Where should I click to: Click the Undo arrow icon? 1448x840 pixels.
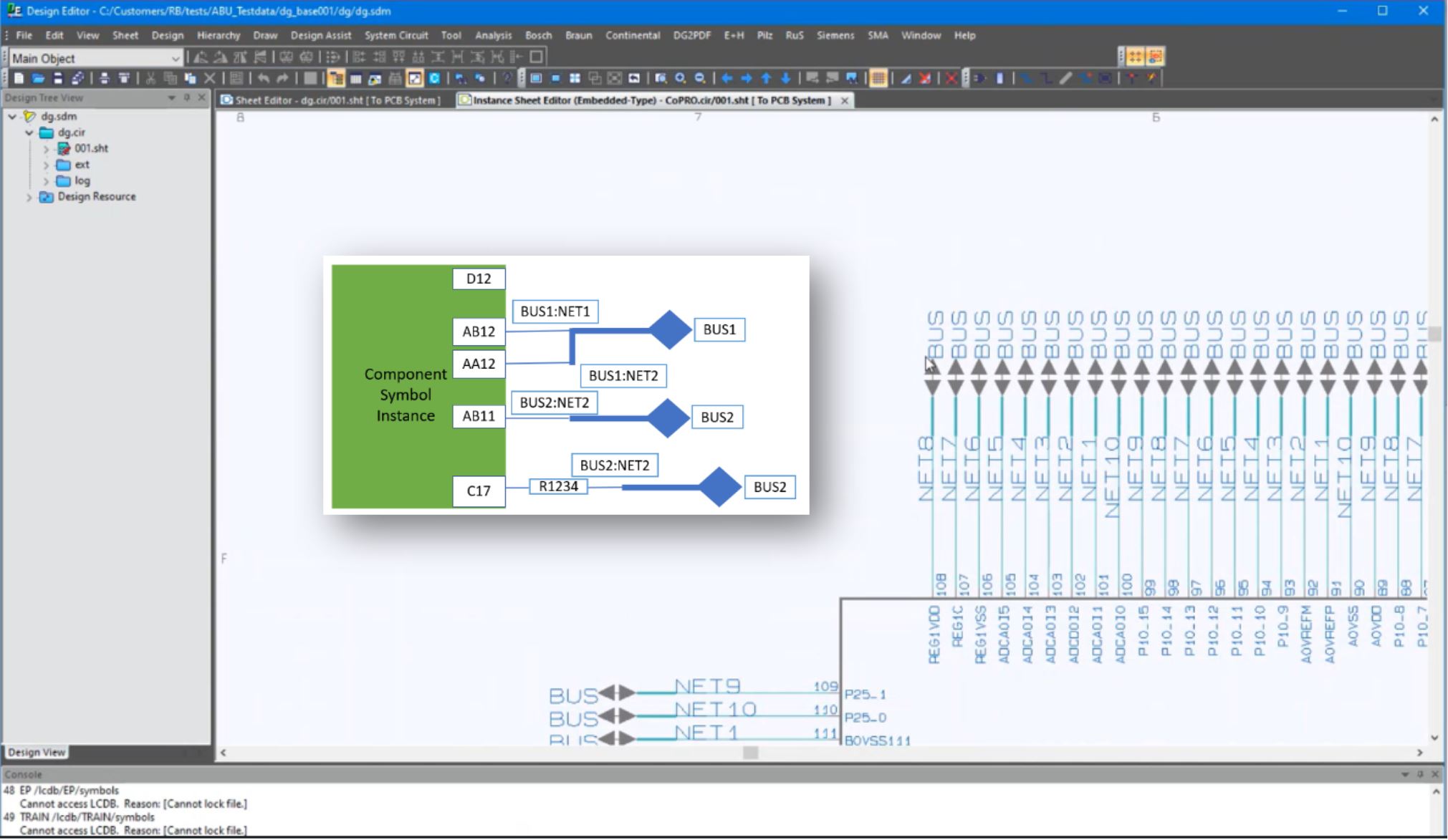265,79
